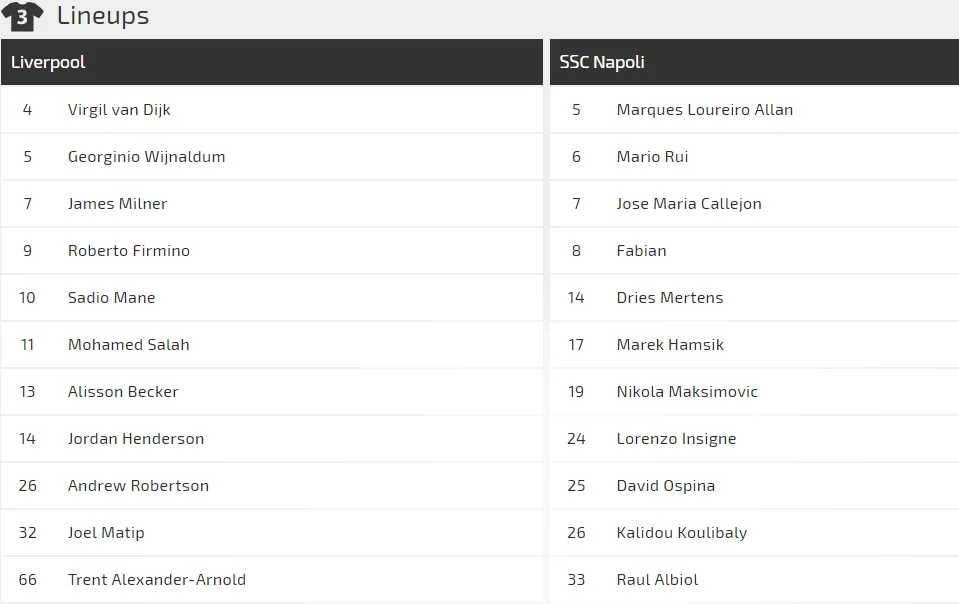Select Sadio Mane from the lineup
The width and height of the screenshot is (959, 604).
[111, 298]
